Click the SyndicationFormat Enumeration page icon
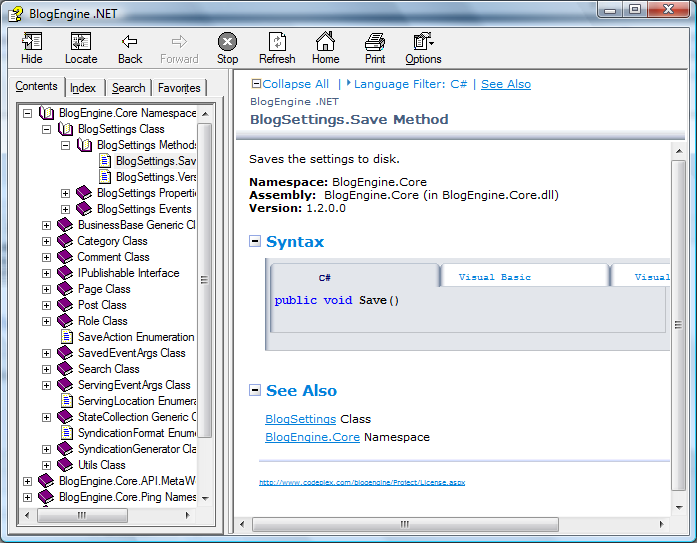Screen dimensions: 697x543 pyautogui.click(x=67, y=433)
